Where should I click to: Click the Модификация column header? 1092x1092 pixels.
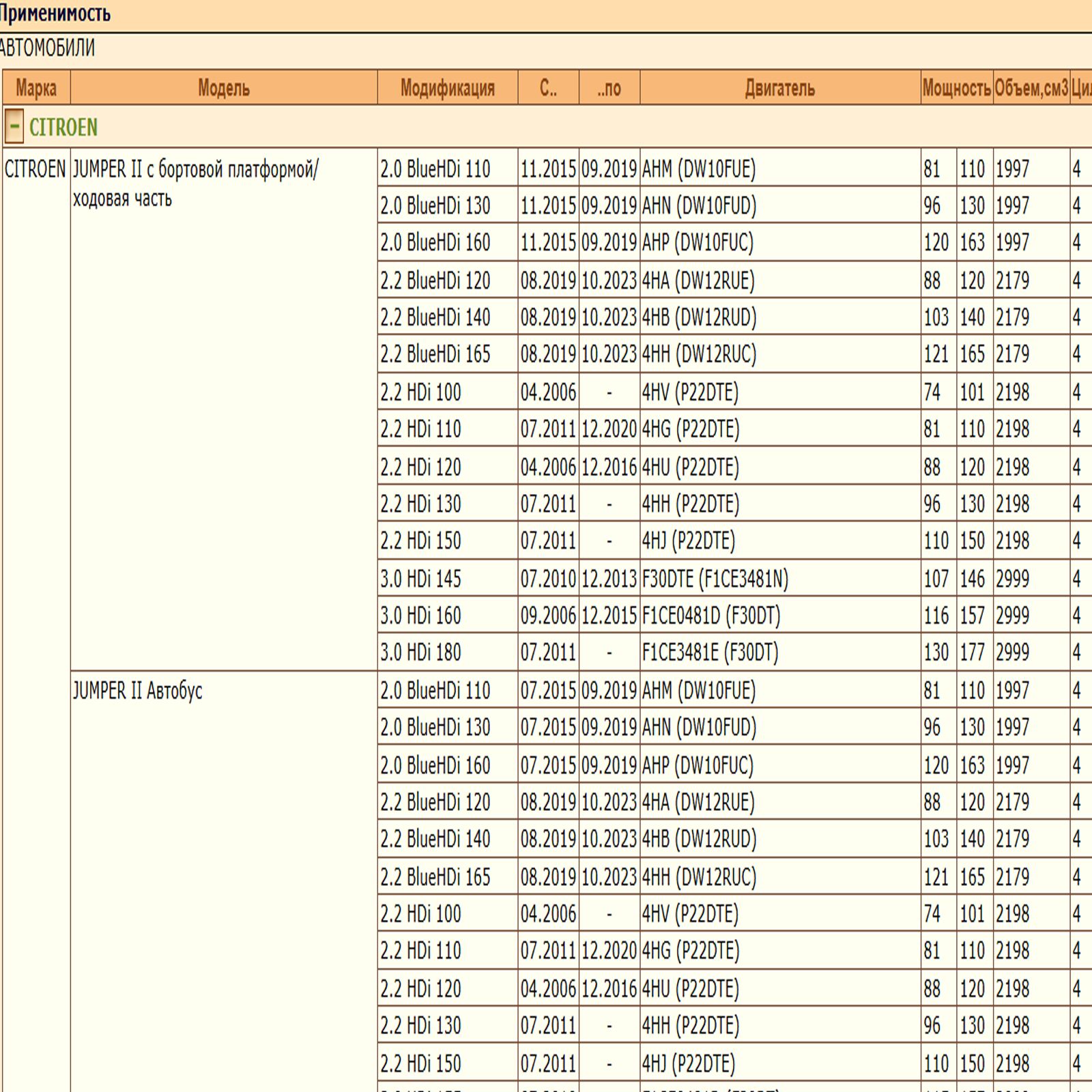coord(447,88)
